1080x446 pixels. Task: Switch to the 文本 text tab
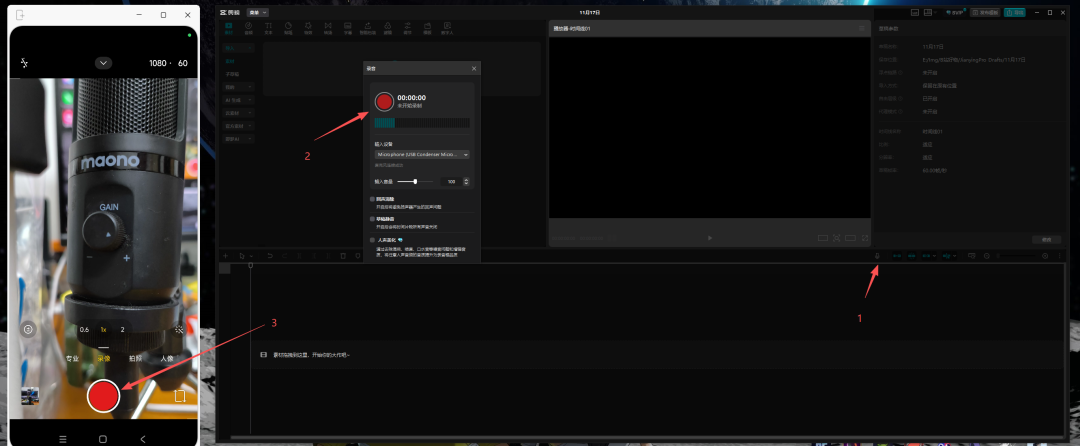click(x=269, y=28)
